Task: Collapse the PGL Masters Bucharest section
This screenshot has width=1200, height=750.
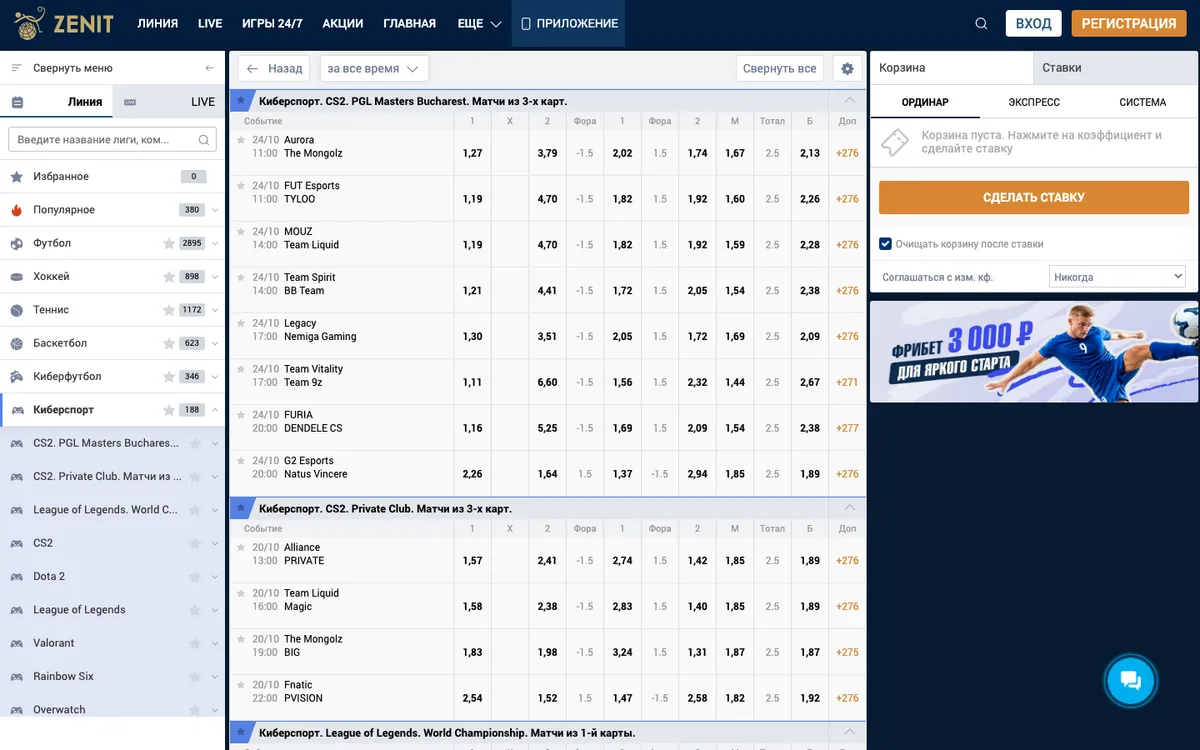Action: (x=850, y=101)
